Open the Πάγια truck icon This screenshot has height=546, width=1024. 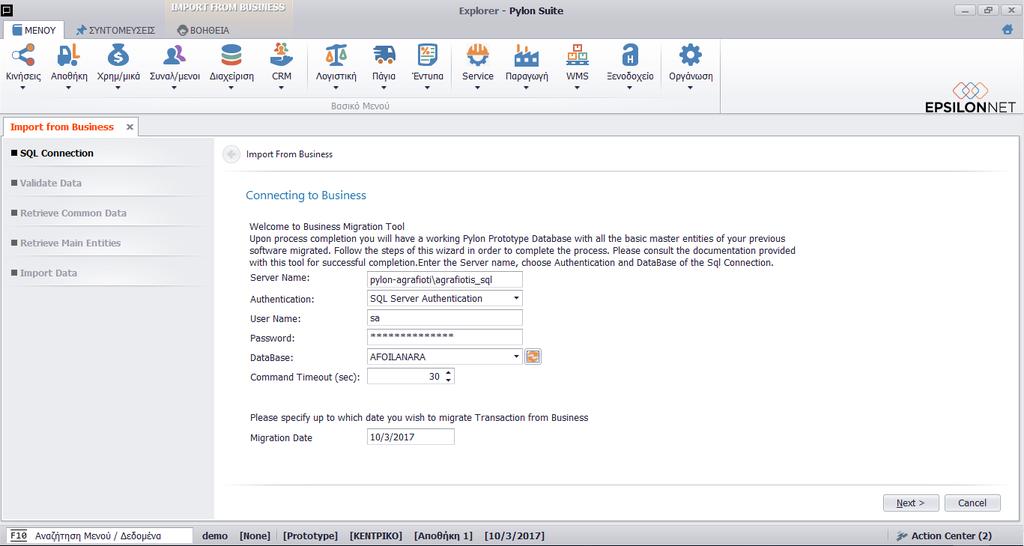point(384,56)
